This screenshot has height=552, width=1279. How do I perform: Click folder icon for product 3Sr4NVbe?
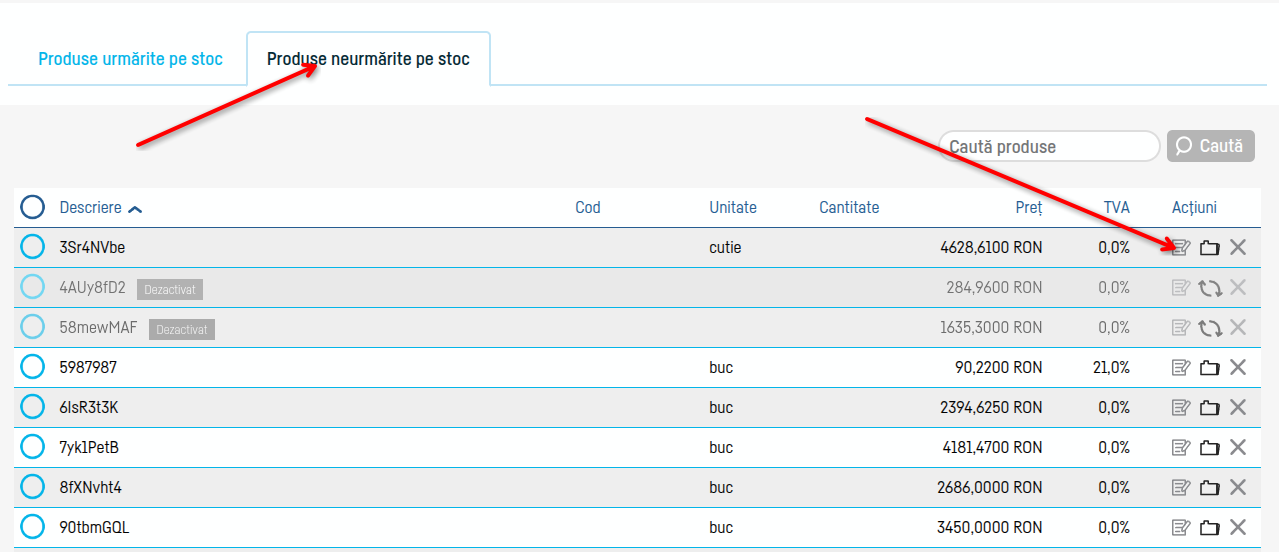pyautogui.click(x=1210, y=248)
